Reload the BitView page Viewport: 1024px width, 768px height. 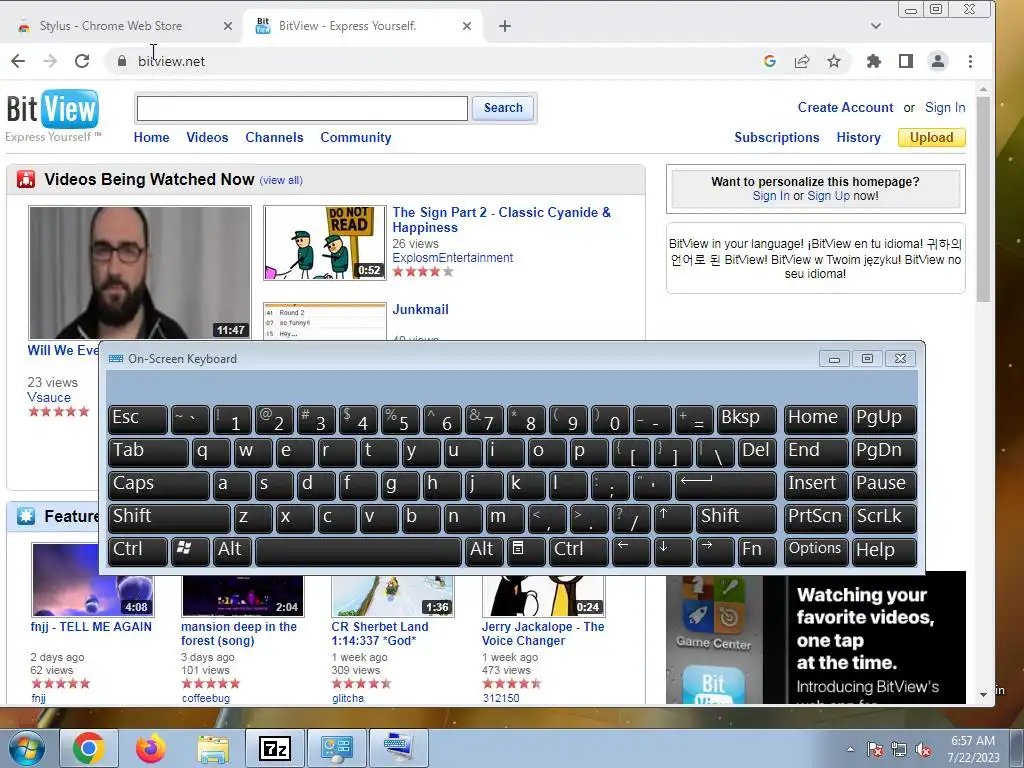[82, 61]
